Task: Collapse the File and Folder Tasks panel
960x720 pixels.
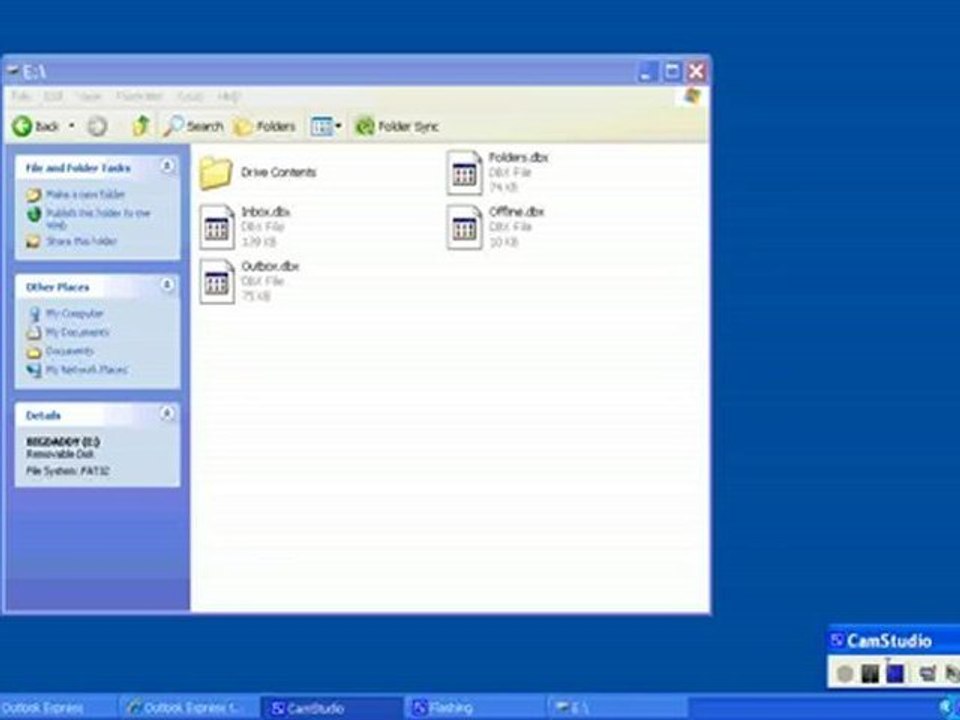Action: (167, 166)
